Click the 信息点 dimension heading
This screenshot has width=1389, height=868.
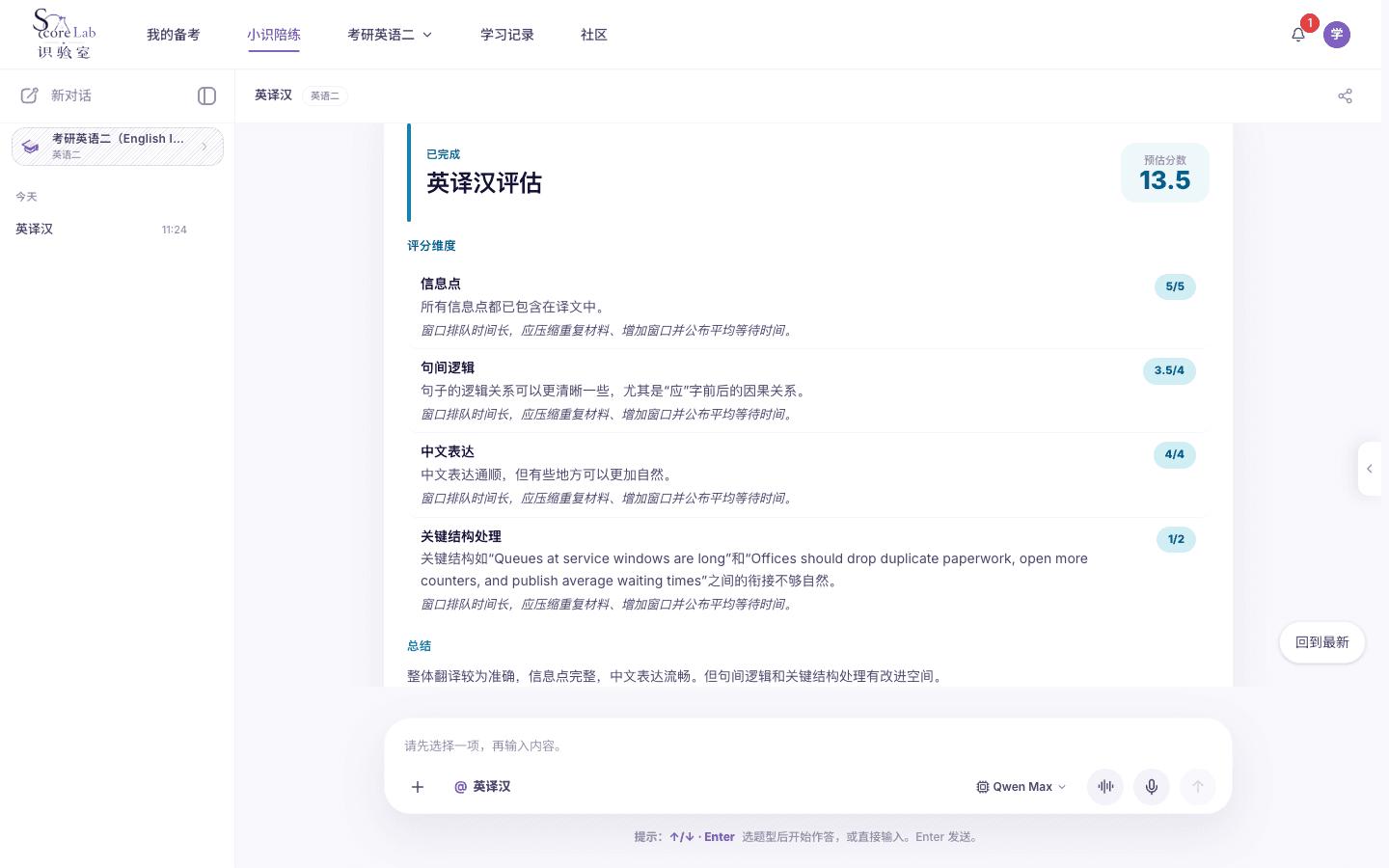tap(441, 284)
